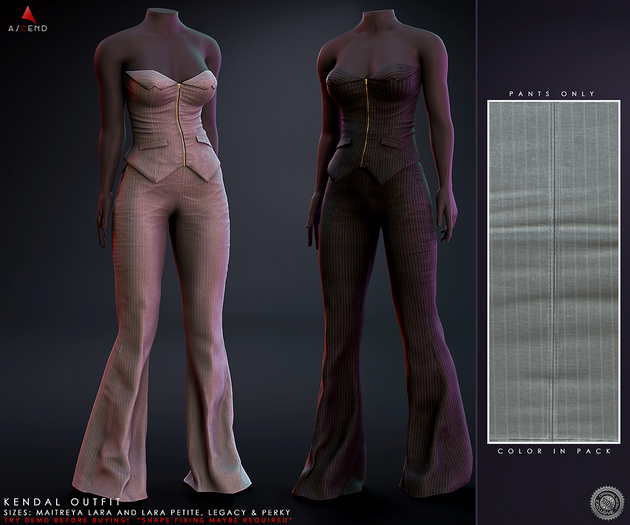This screenshot has height=525, width=630.
Task: Select the gray pinstripe fabric swatch
Action: tap(554, 272)
